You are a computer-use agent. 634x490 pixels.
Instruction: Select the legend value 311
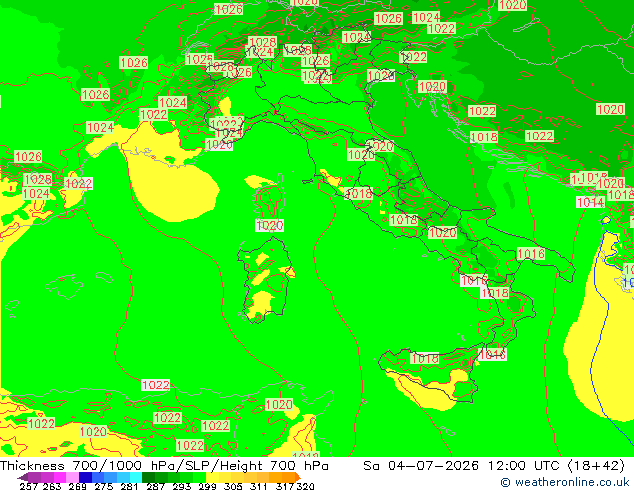[x=259, y=486]
